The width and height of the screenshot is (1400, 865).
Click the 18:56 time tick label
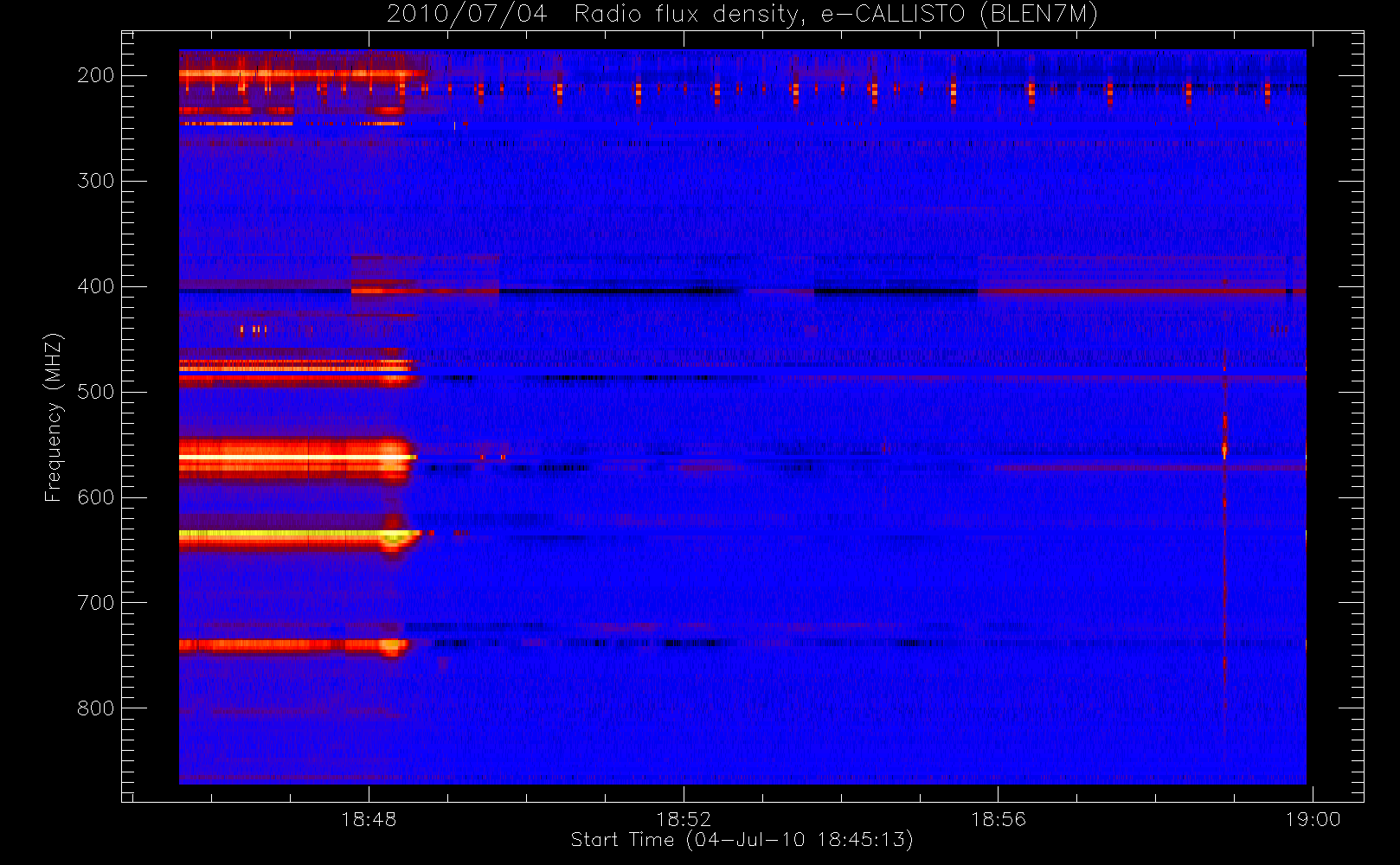pos(998,818)
